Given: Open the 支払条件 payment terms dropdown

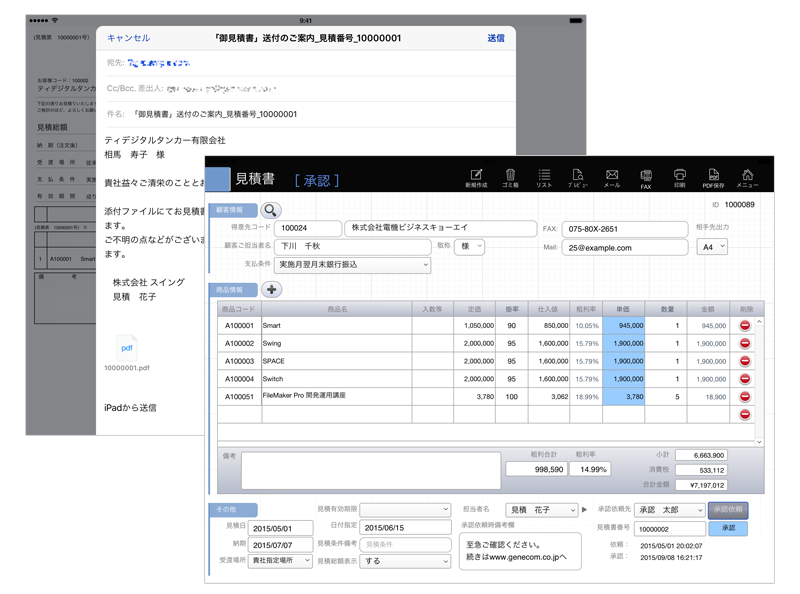Looking at the screenshot, I should click(352, 265).
